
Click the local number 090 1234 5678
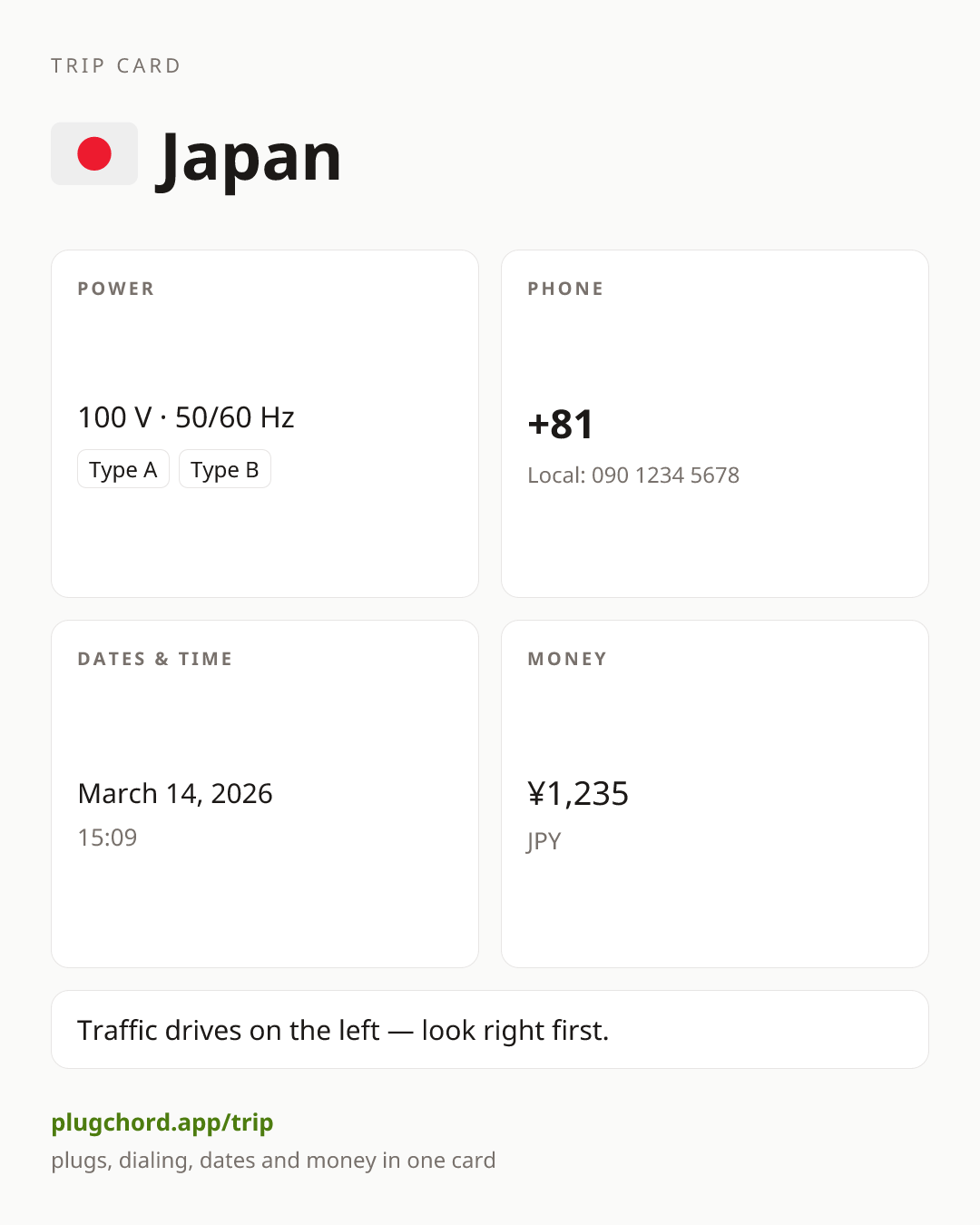point(665,475)
